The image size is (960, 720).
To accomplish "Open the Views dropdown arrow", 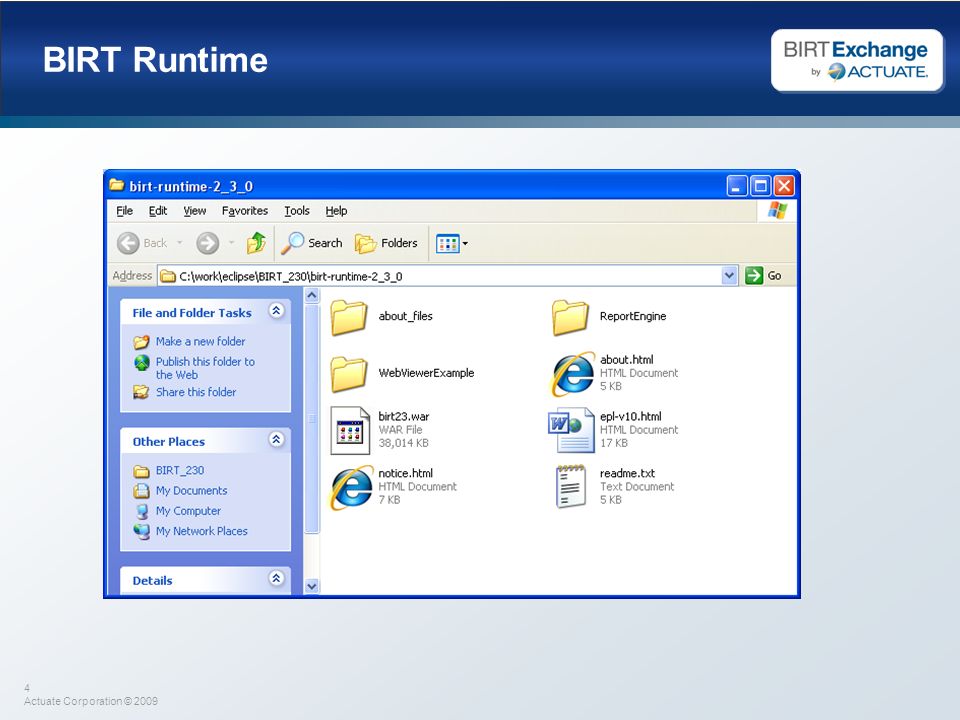I will 465,244.
